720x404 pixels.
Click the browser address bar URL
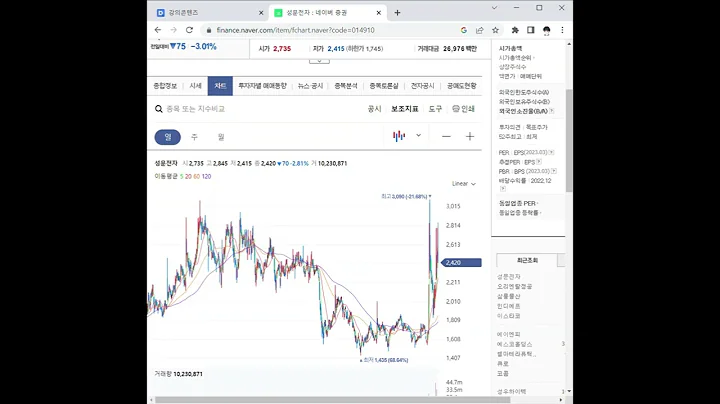point(295,30)
